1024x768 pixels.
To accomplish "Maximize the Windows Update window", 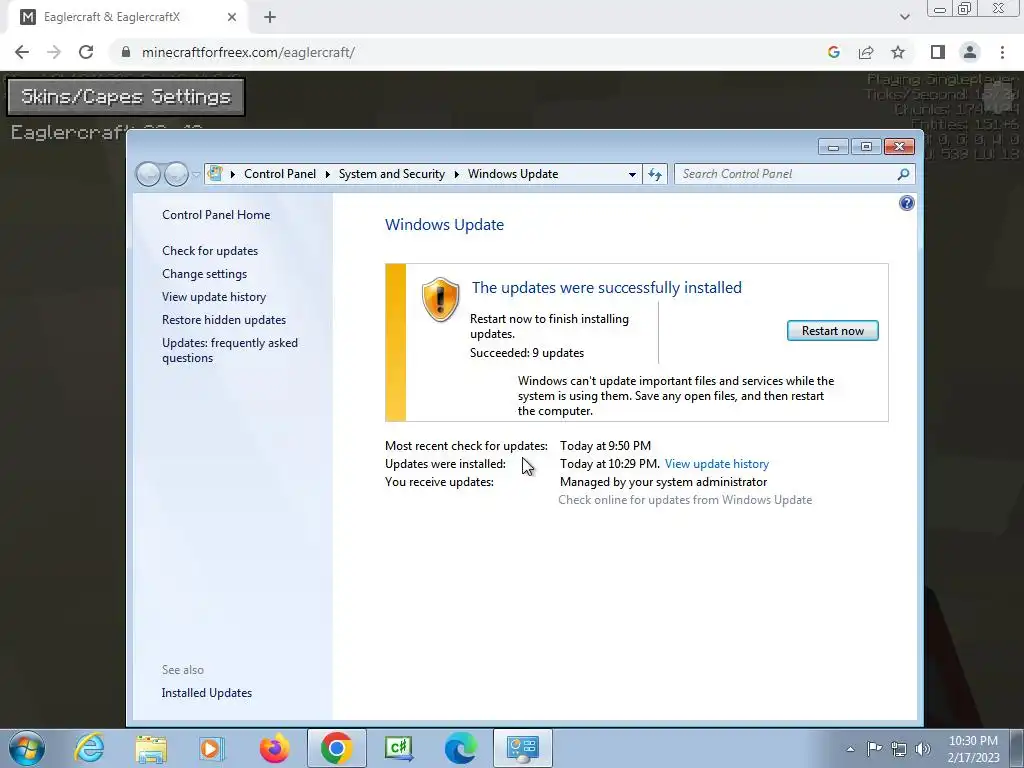I will (x=866, y=147).
